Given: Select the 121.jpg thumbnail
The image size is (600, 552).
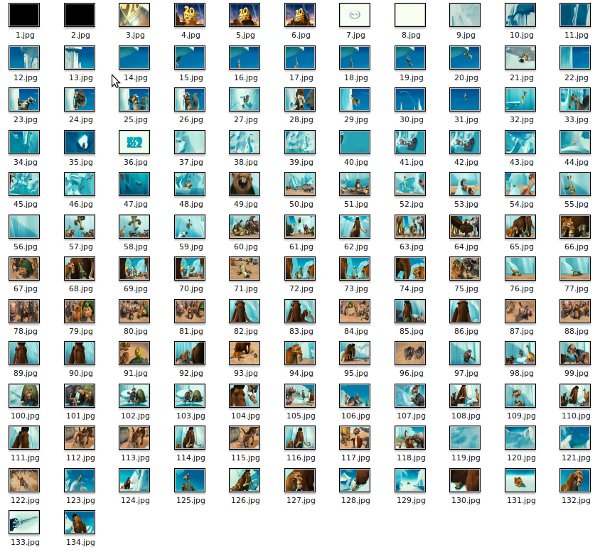Looking at the screenshot, I should point(575,438).
